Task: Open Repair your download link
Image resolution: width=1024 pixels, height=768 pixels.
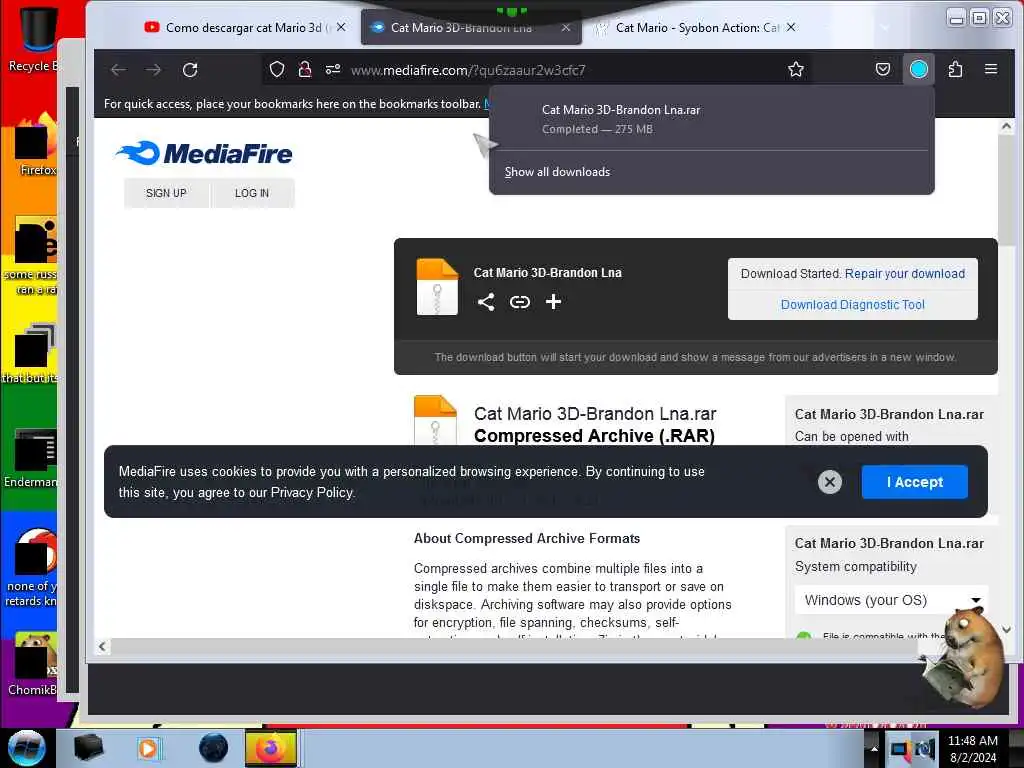Action: (904, 274)
